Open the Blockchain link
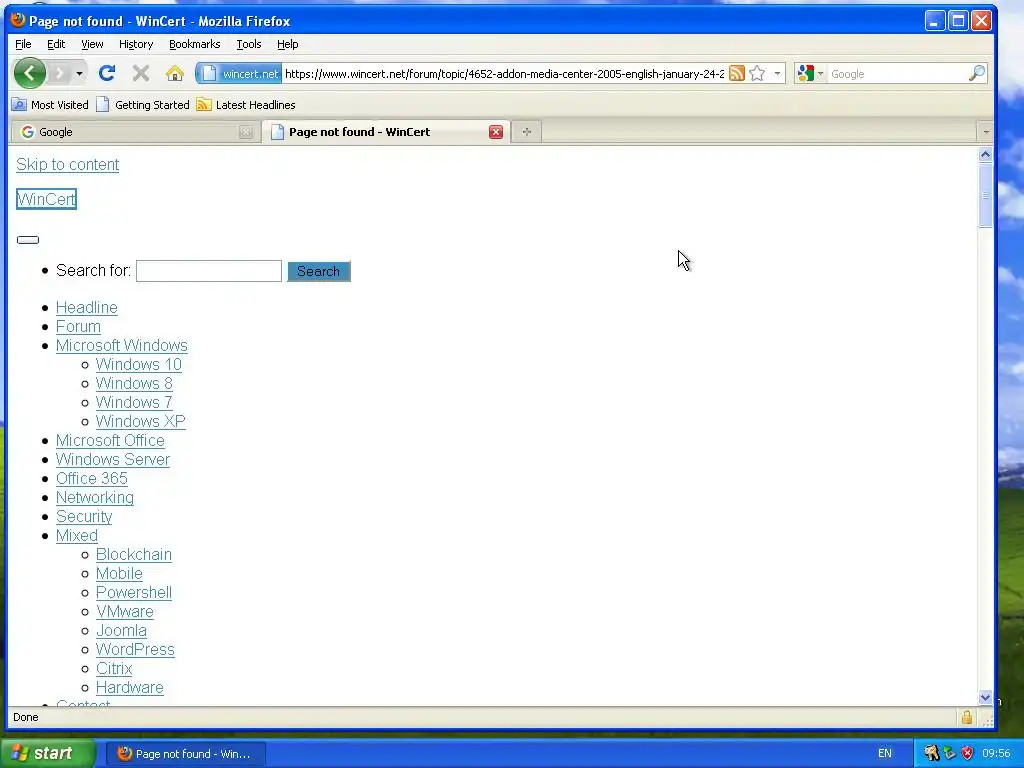Viewport: 1024px width, 768px height. coord(134,554)
